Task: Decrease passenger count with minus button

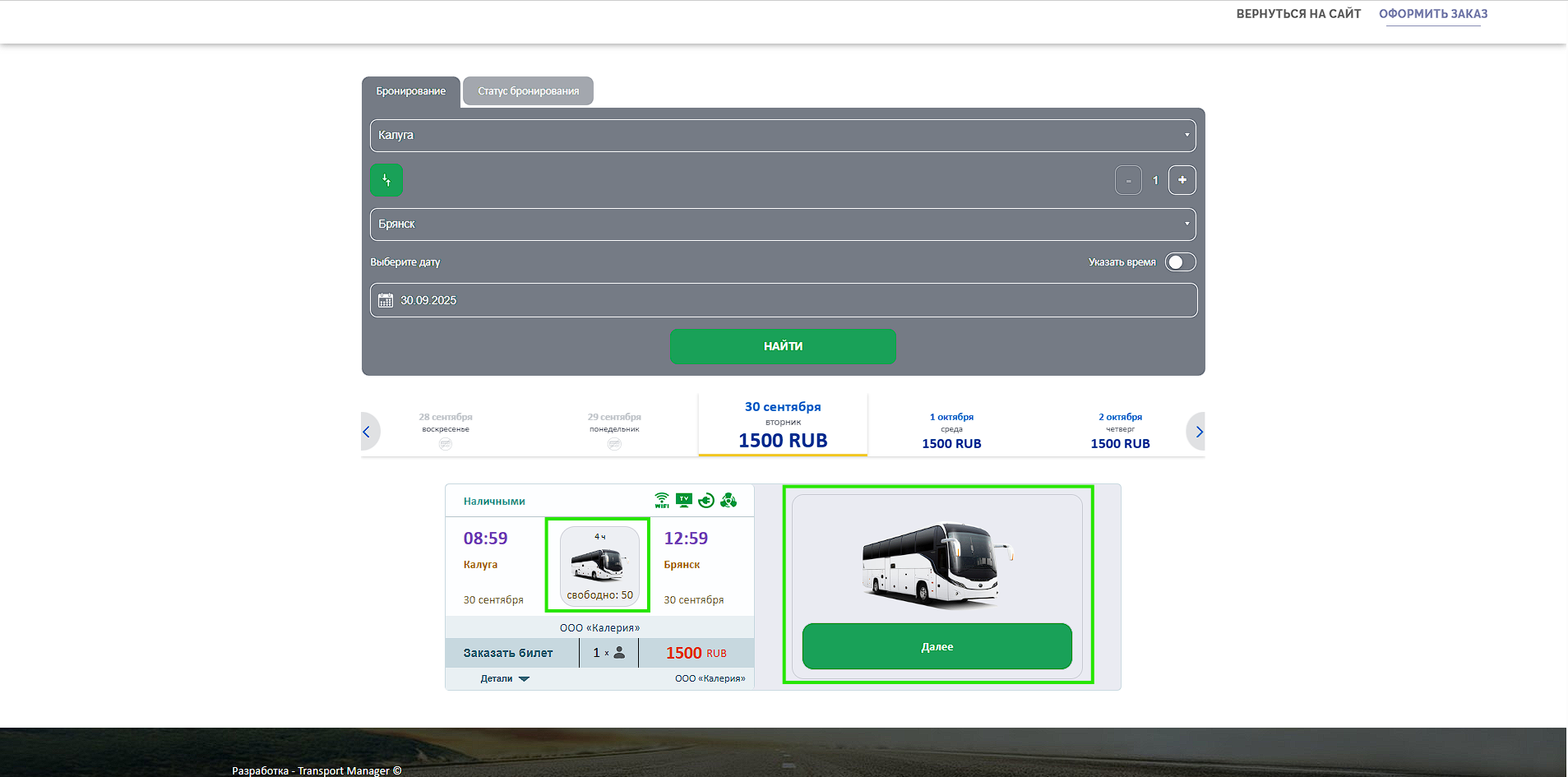Action: click(1128, 180)
